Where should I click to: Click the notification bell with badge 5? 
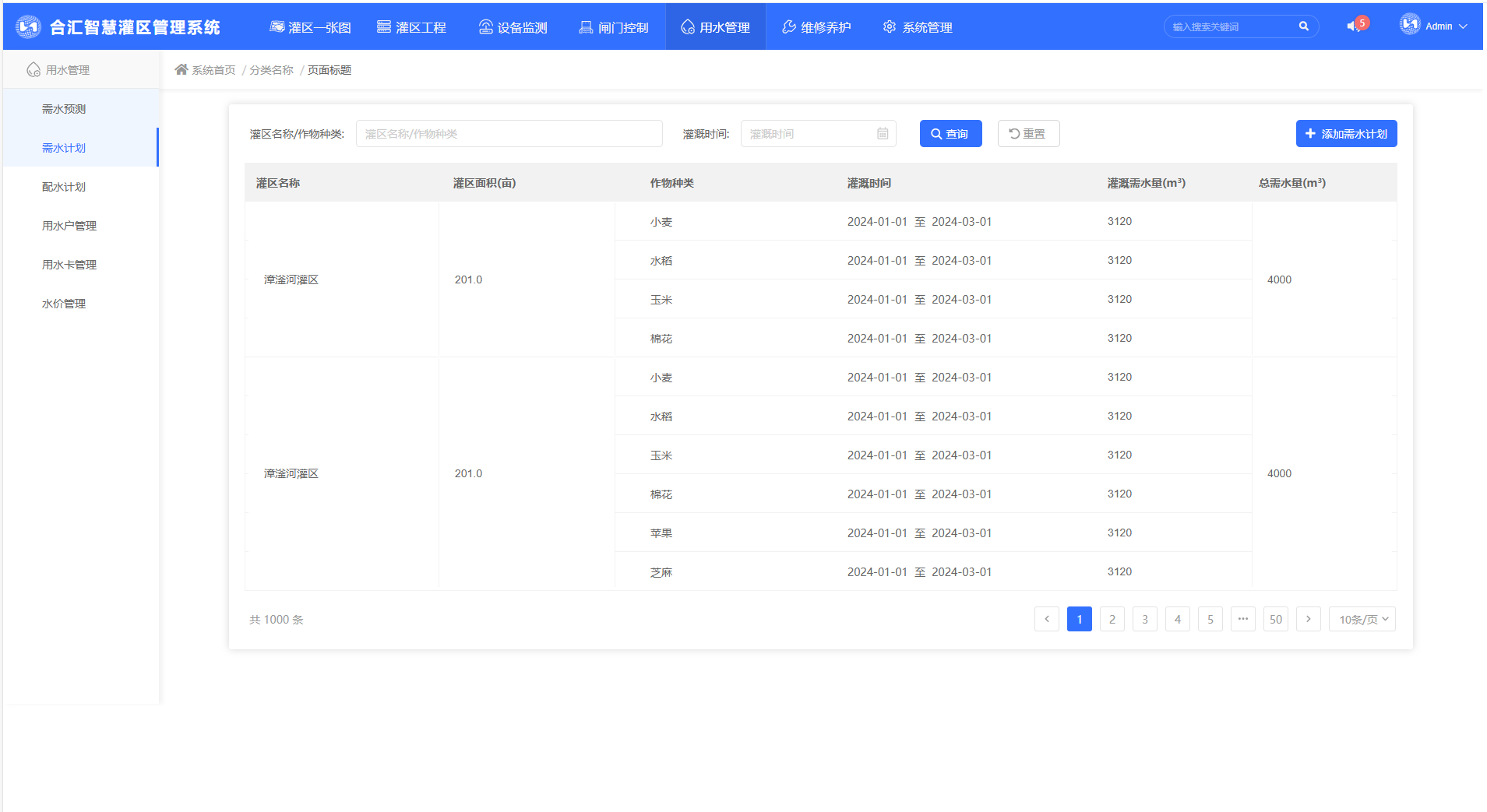pos(1356,24)
